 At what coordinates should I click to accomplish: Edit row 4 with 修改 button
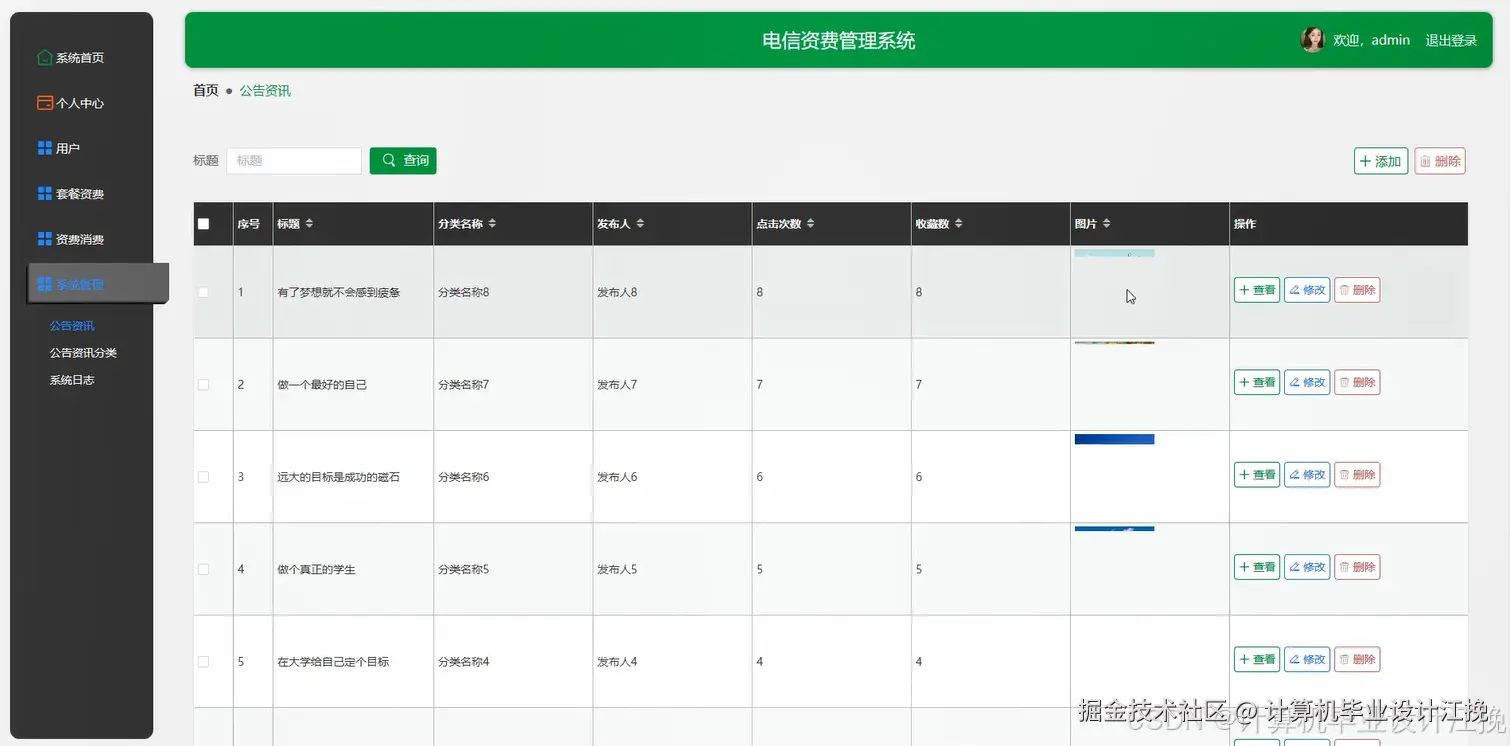pyautogui.click(x=1307, y=567)
